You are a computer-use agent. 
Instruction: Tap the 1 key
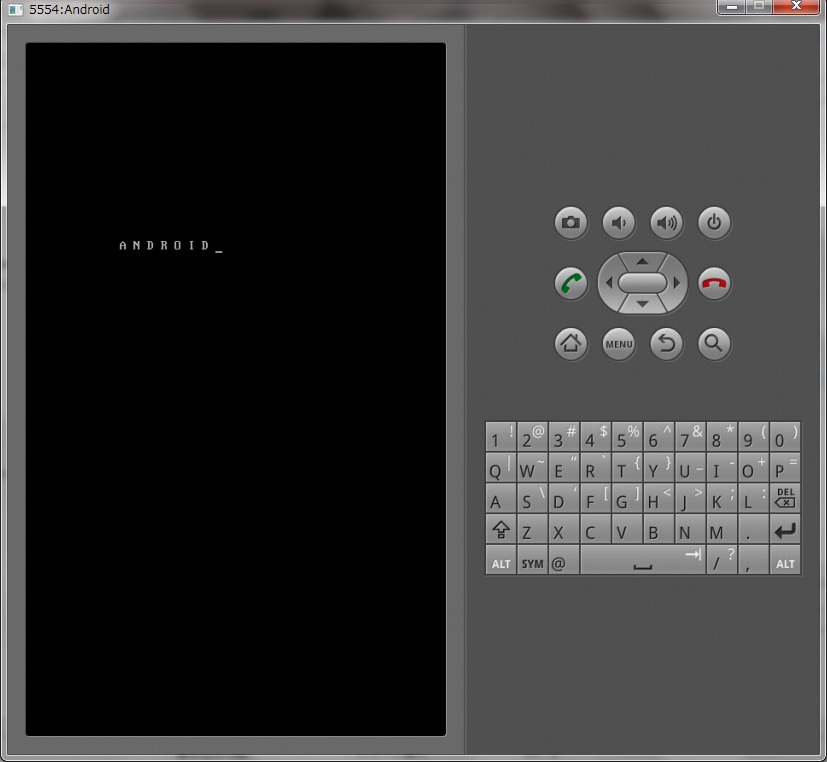coord(501,436)
